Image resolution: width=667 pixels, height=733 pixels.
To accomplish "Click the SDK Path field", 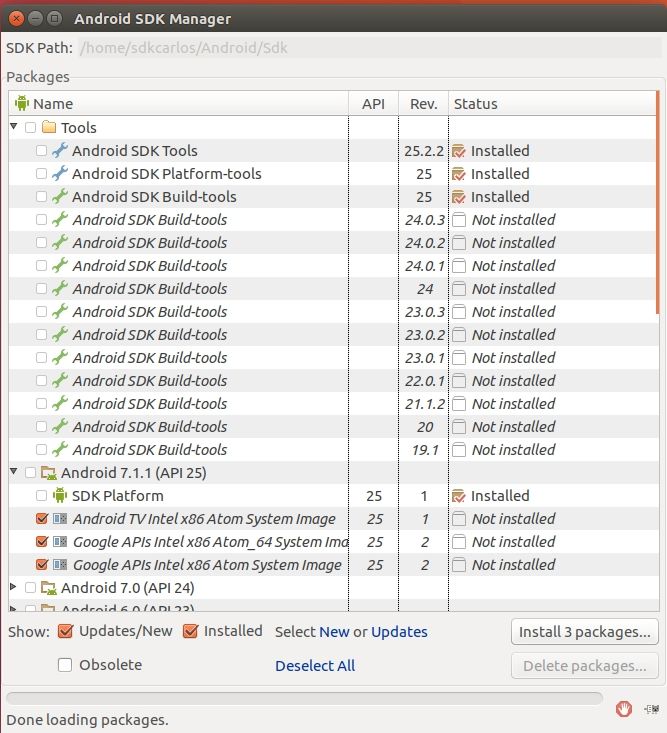I will tap(369, 48).
